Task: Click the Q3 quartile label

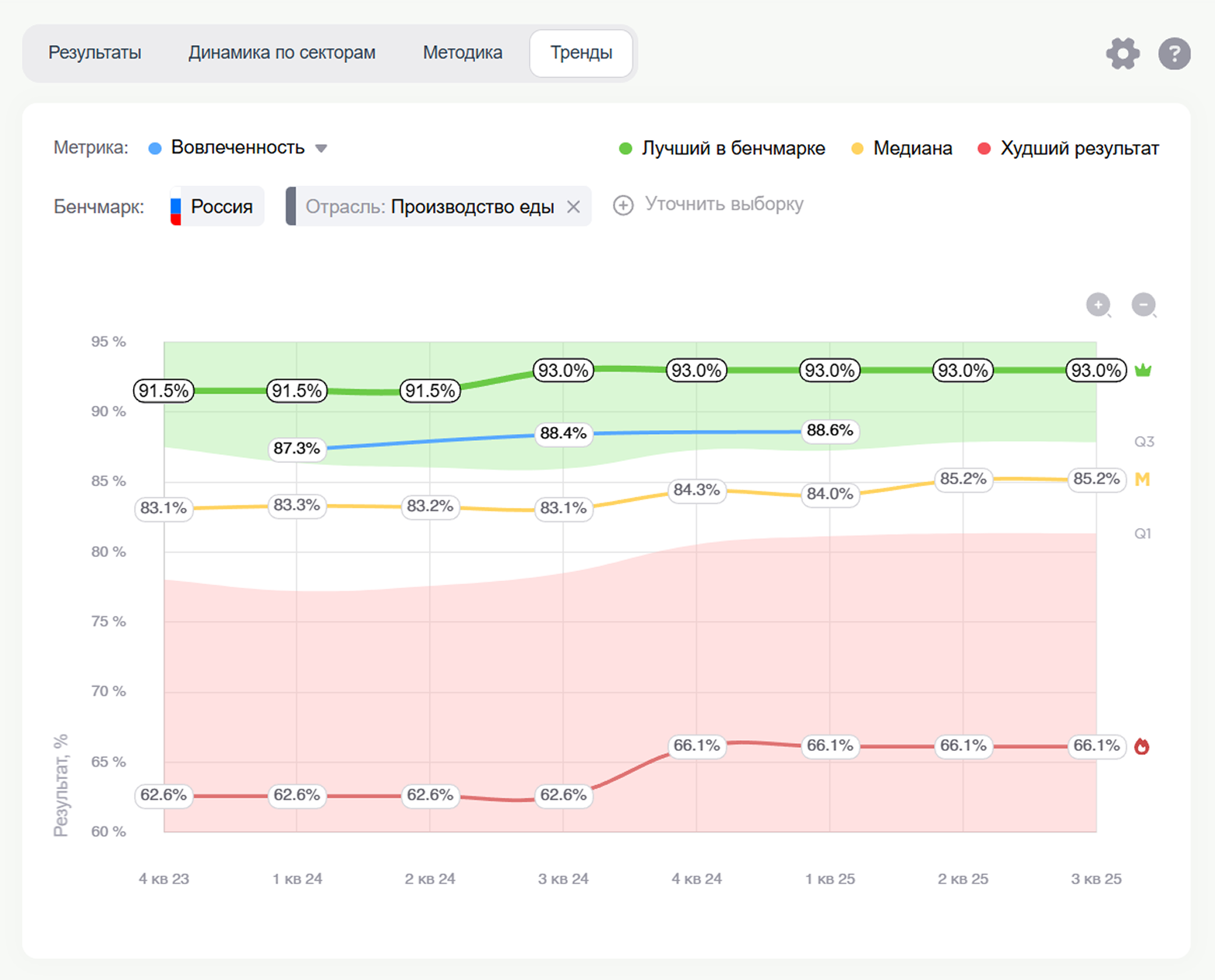Action: tap(1144, 442)
